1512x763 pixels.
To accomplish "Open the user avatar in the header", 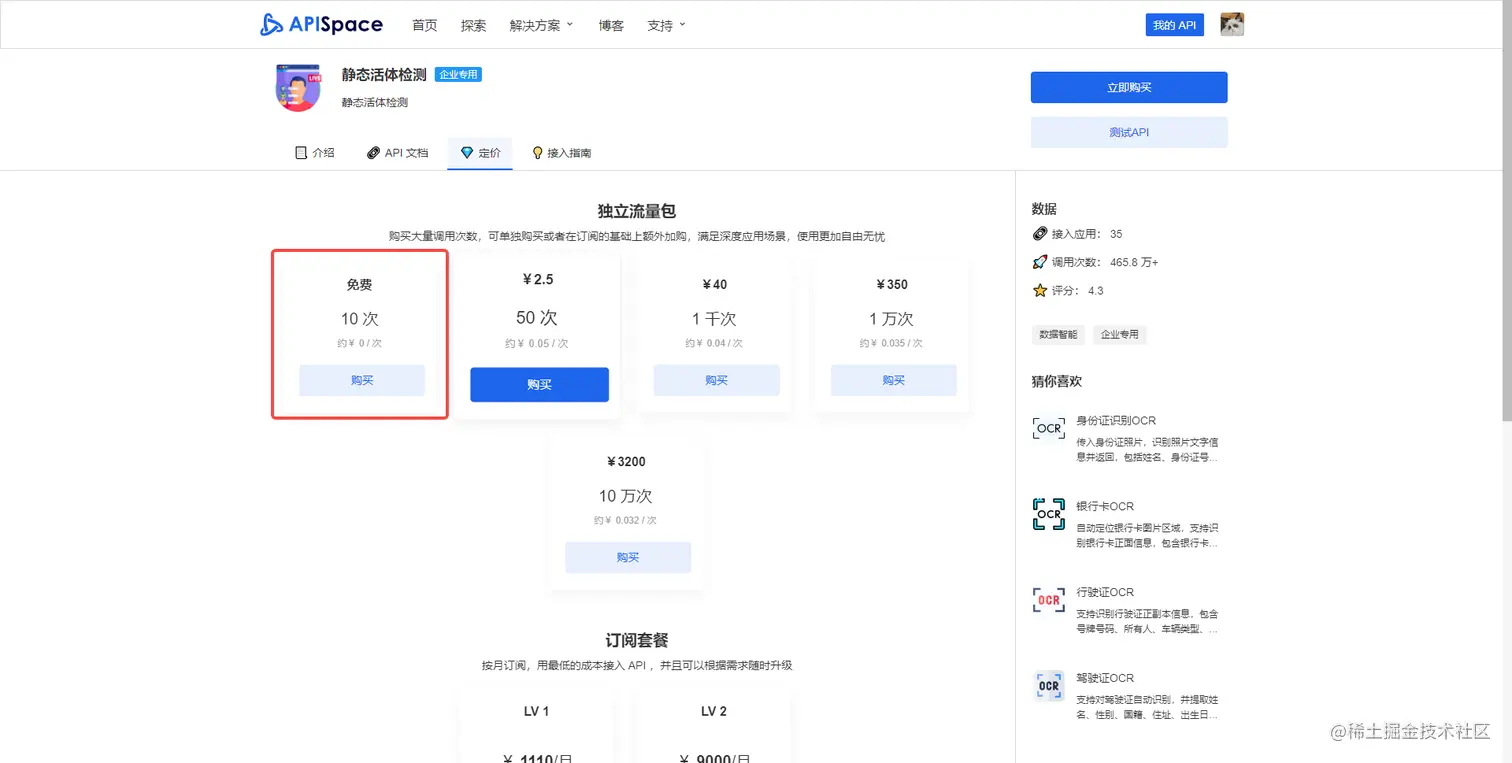I will pos(1232,25).
